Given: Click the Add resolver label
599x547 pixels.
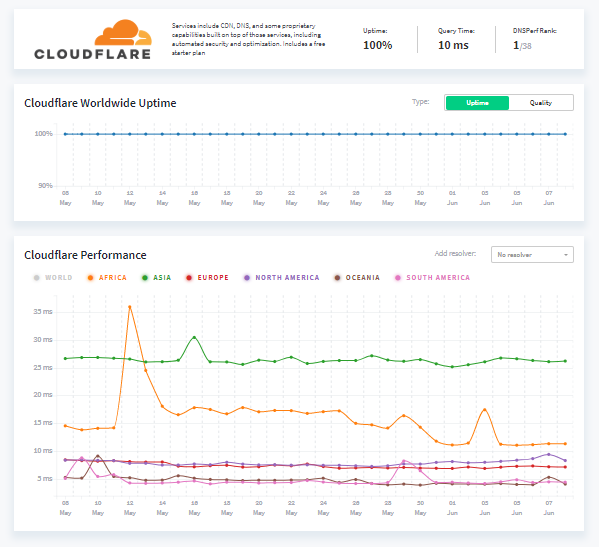Looking at the screenshot, I should (455, 253).
